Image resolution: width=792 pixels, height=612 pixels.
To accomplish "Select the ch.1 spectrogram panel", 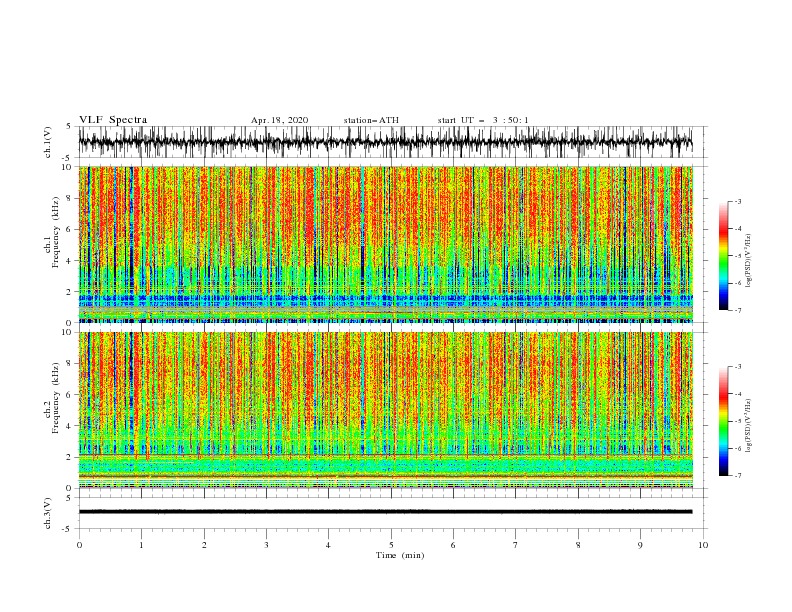I will point(385,244).
